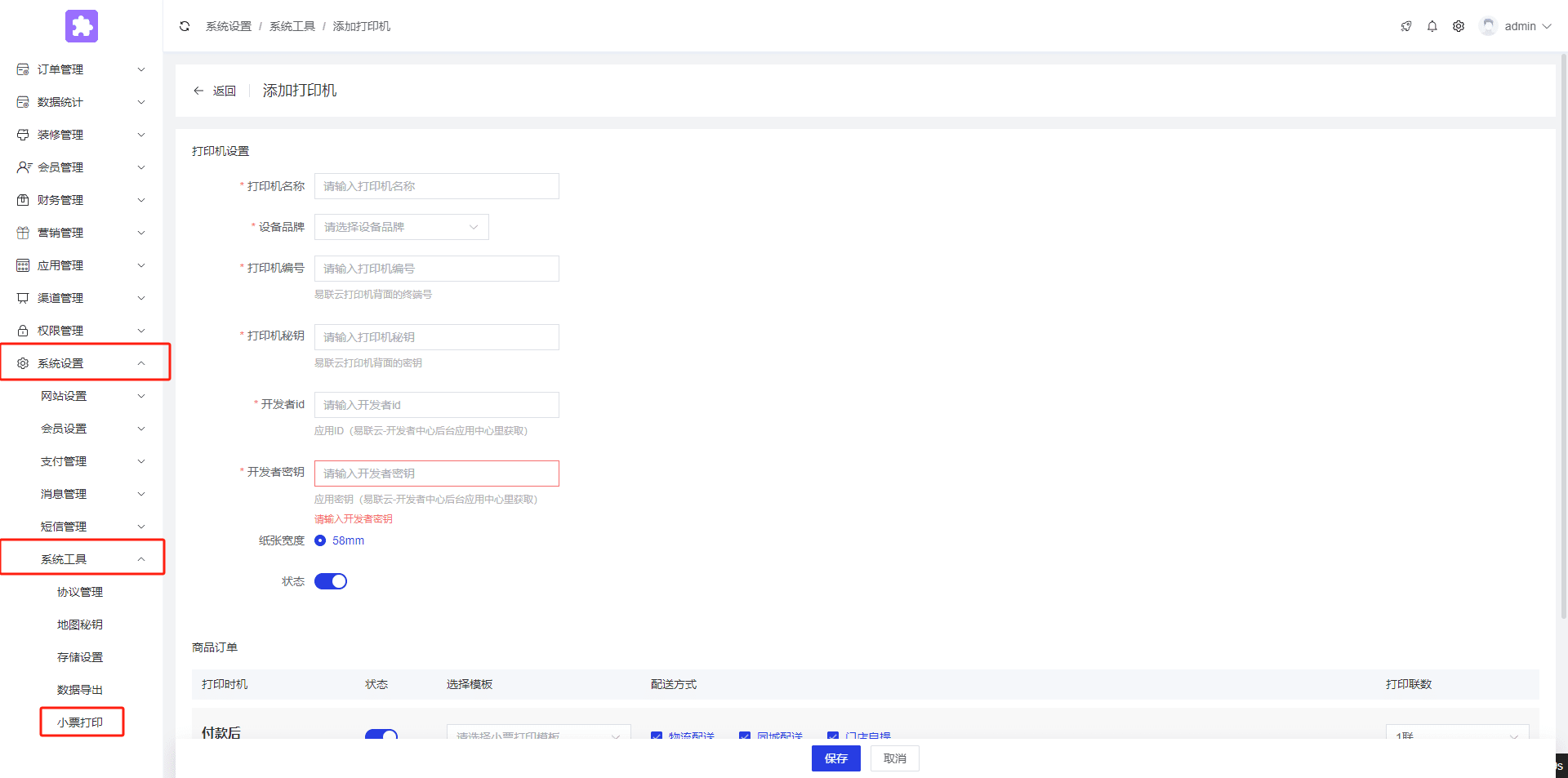Open the 地图秘钥 menu item

point(80,625)
